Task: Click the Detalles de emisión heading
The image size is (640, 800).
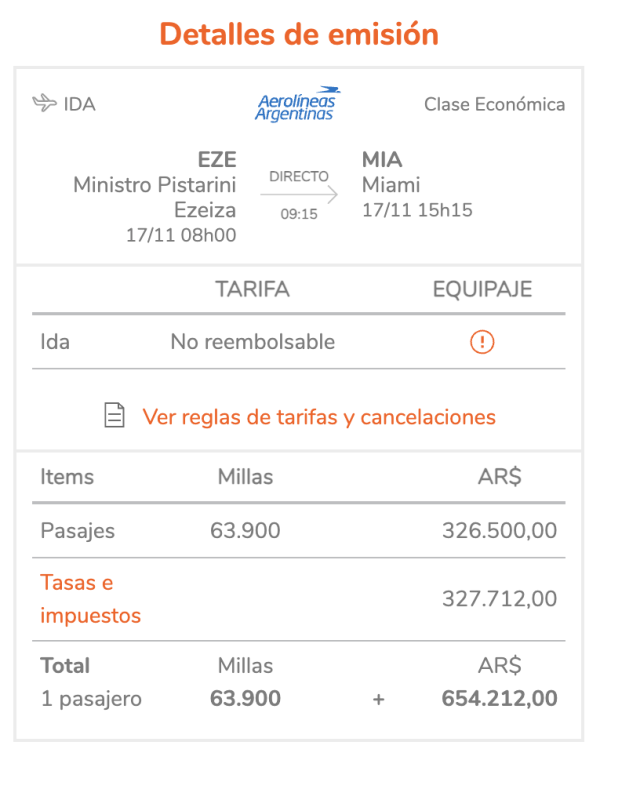Action: (x=299, y=34)
